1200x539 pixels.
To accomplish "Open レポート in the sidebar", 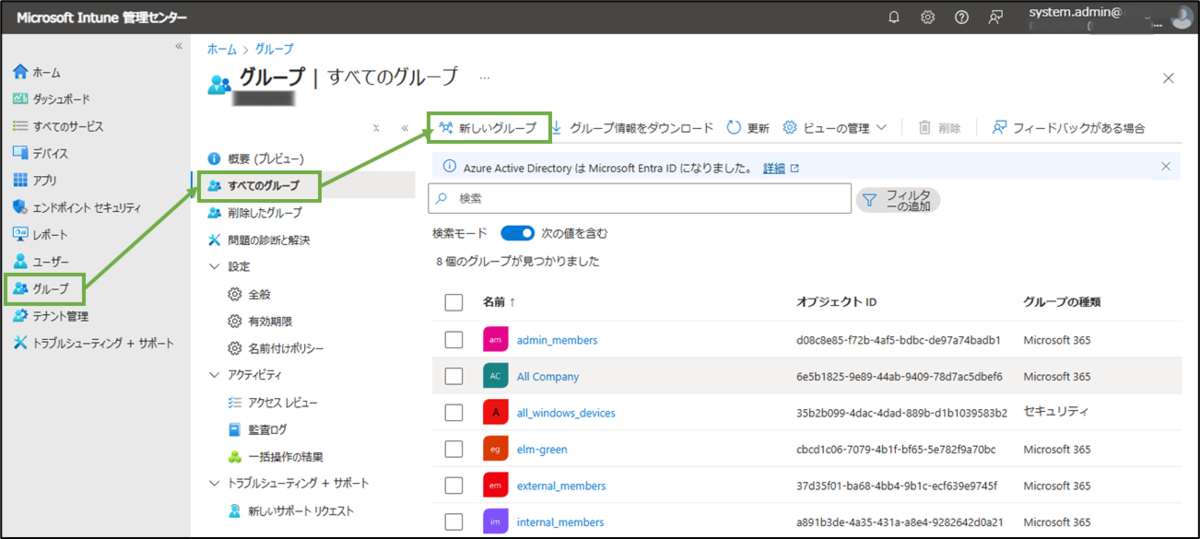I will click(40, 234).
